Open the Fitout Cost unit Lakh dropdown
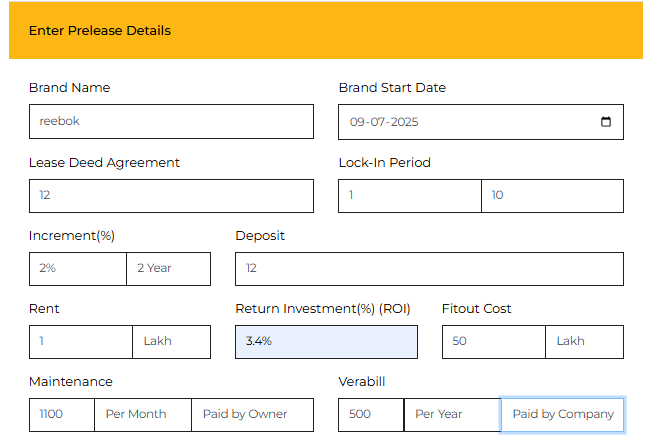This screenshot has width=656, height=437. [x=584, y=342]
